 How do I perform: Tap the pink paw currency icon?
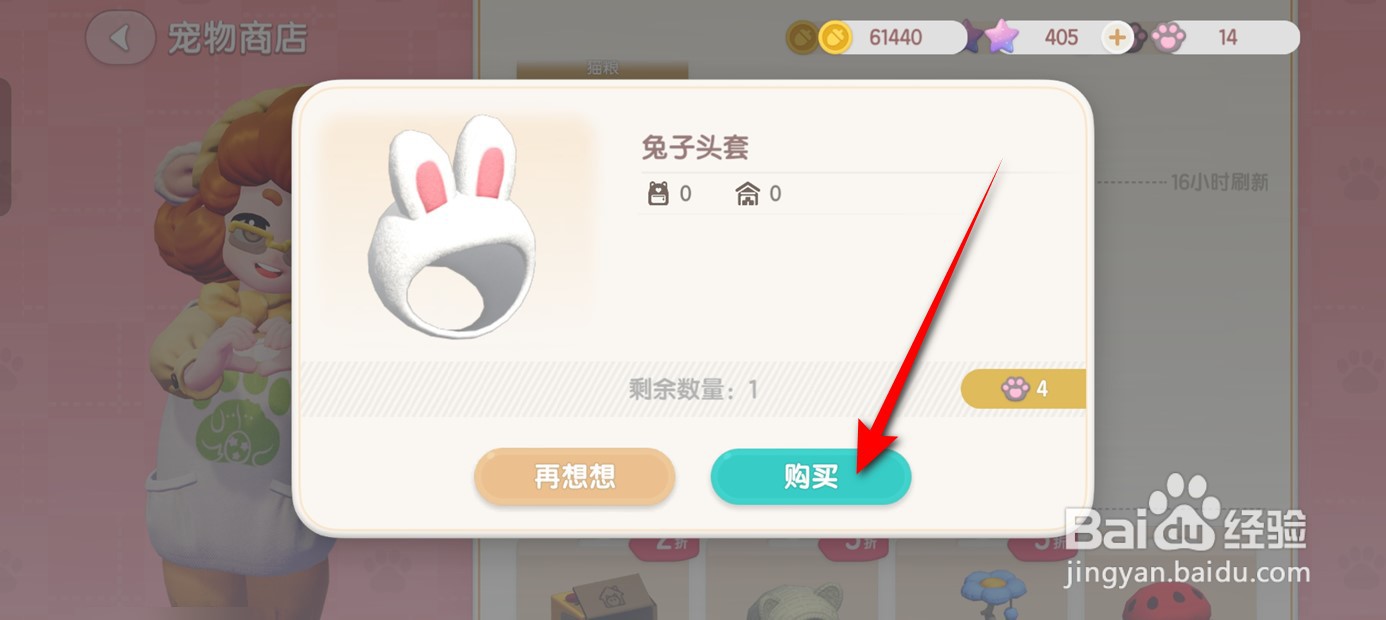1167,38
